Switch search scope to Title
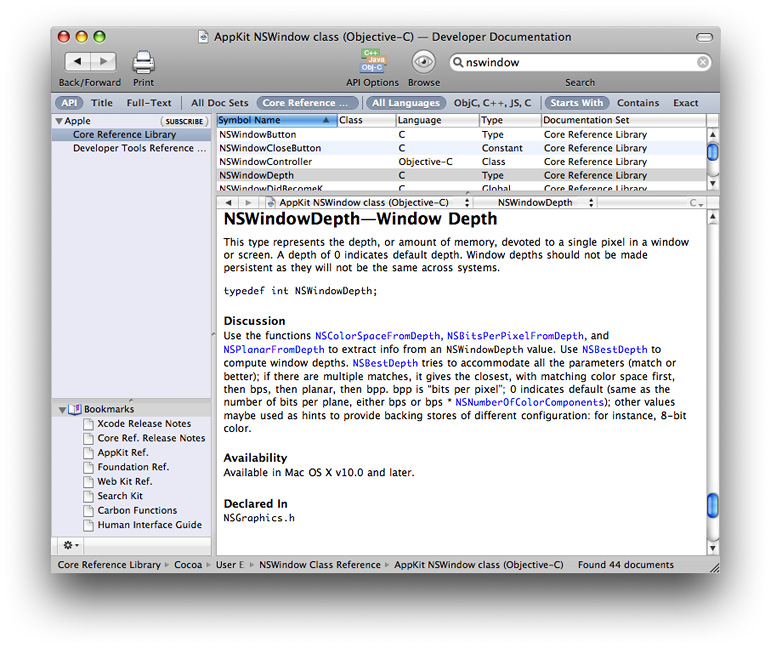 (x=102, y=103)
